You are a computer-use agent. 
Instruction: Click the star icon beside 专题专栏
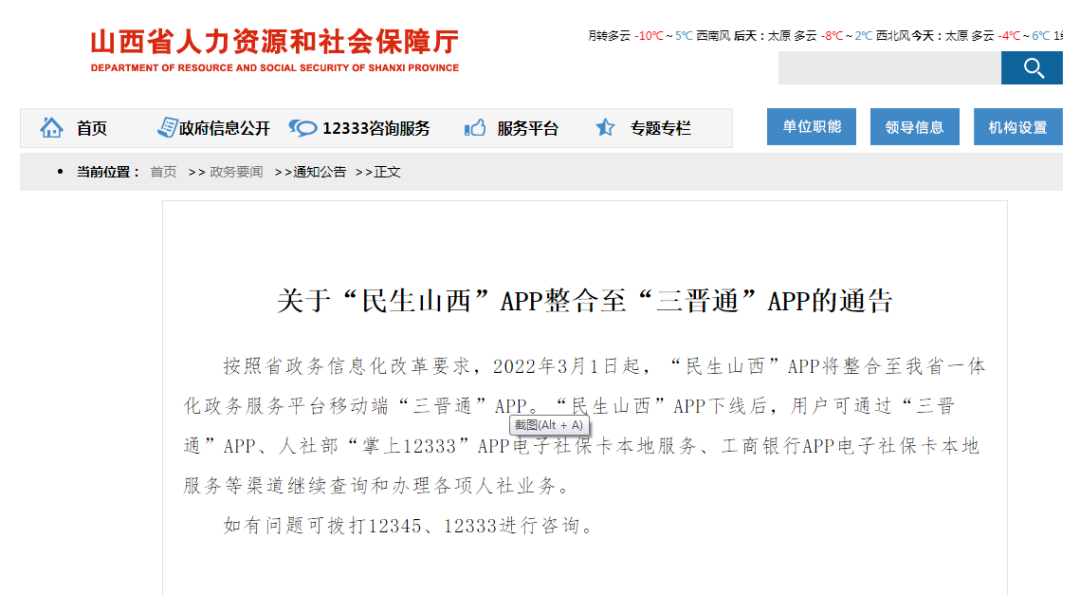click(x=605, y=128)
